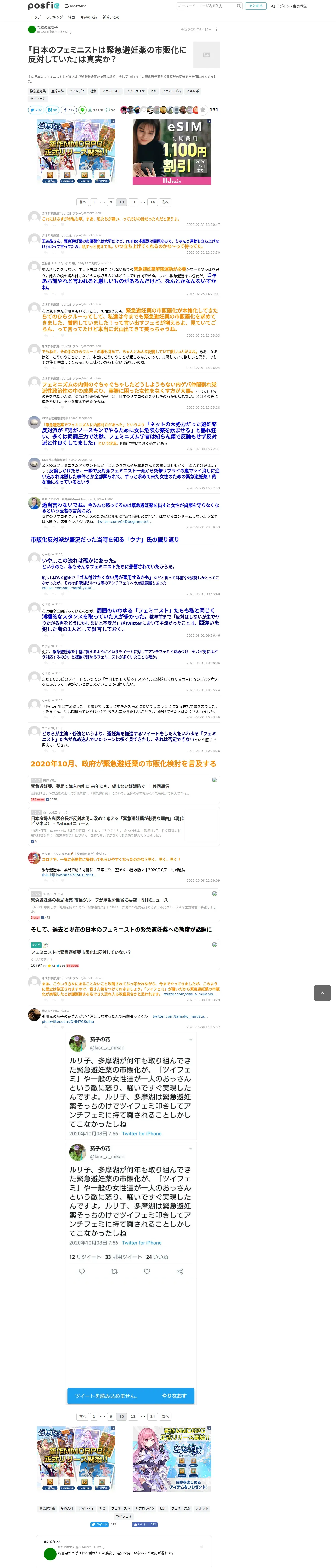
Task: Click top tag 産婦人科
Action: pos(57,91)
